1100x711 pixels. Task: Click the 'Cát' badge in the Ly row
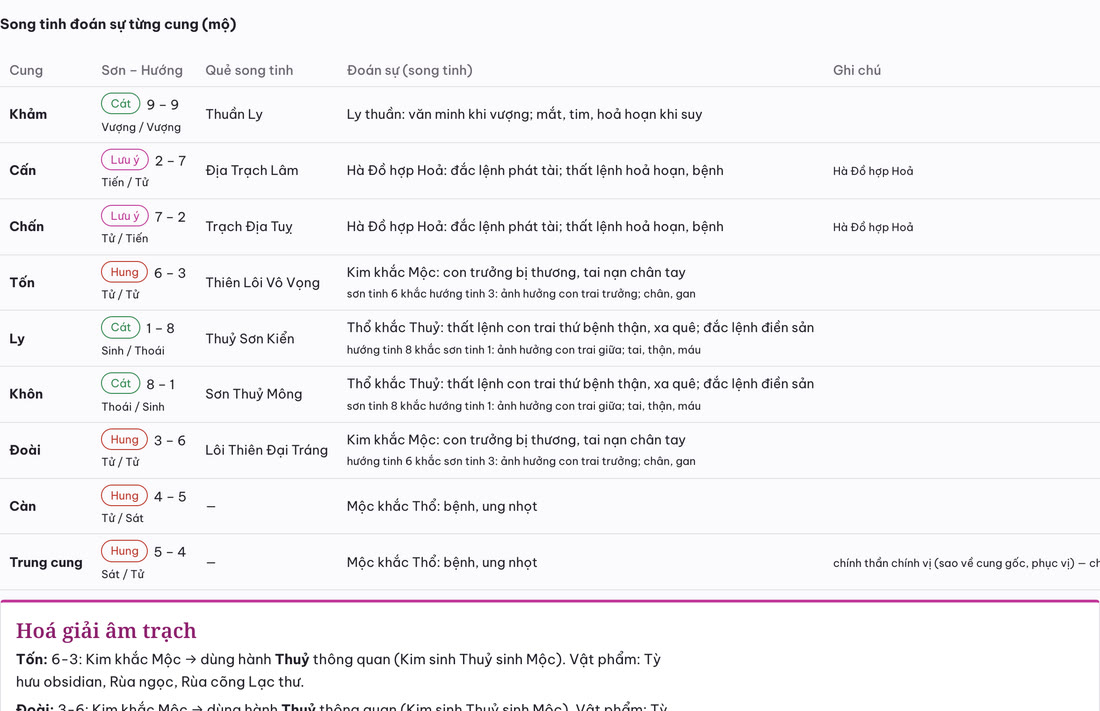(121, 327)
